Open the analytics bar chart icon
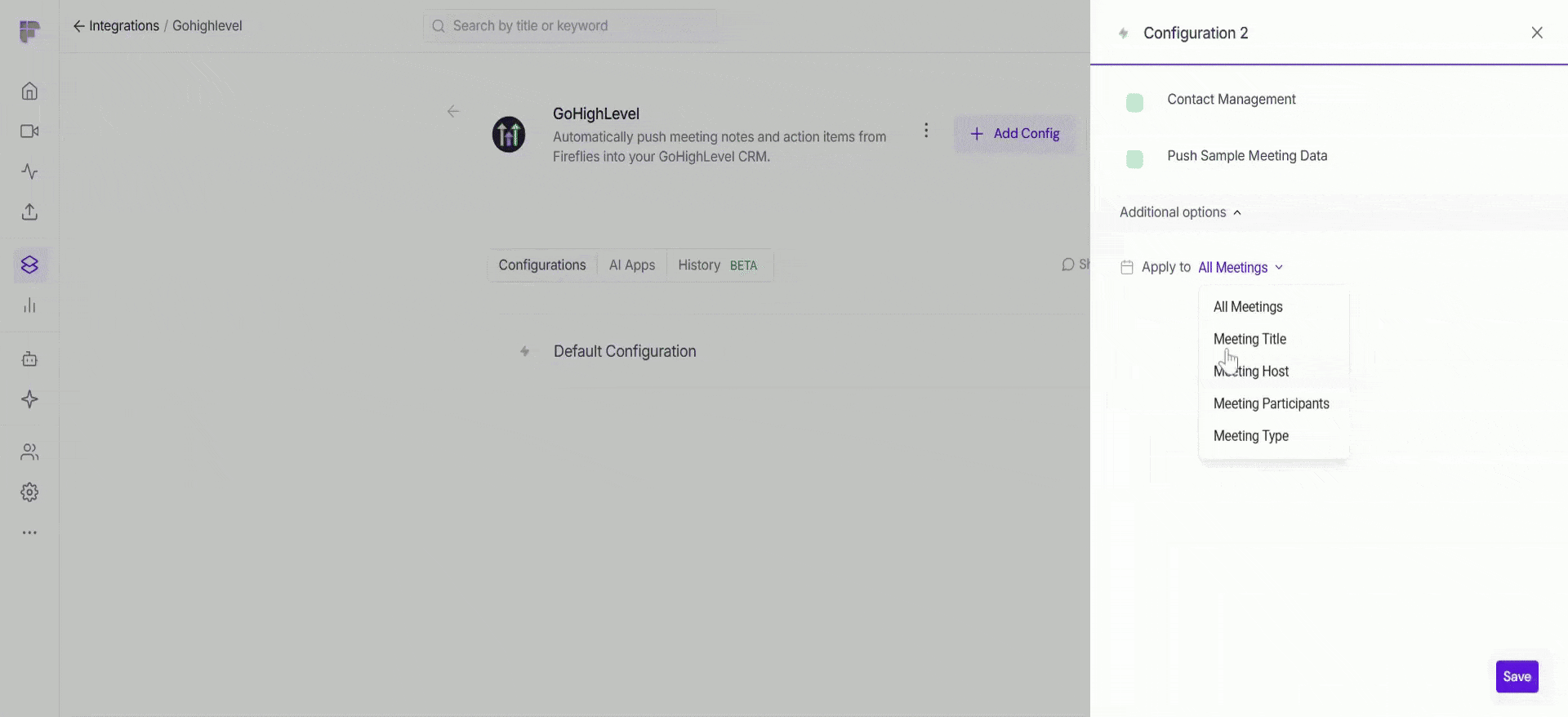1568x717 pixels. pos(29,305)
